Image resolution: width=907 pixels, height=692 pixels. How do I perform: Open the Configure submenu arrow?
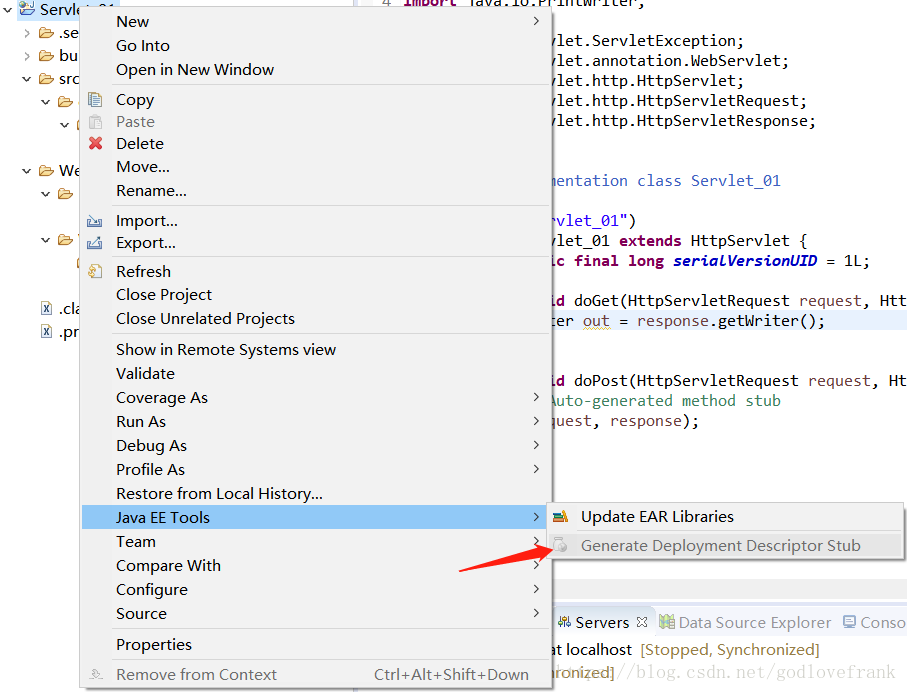coord(536,589)
